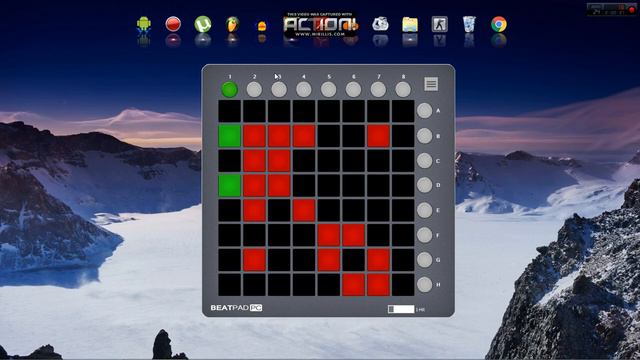Trigger the round row E button
This screenshot has width=640, height=360.
(424, 210)
